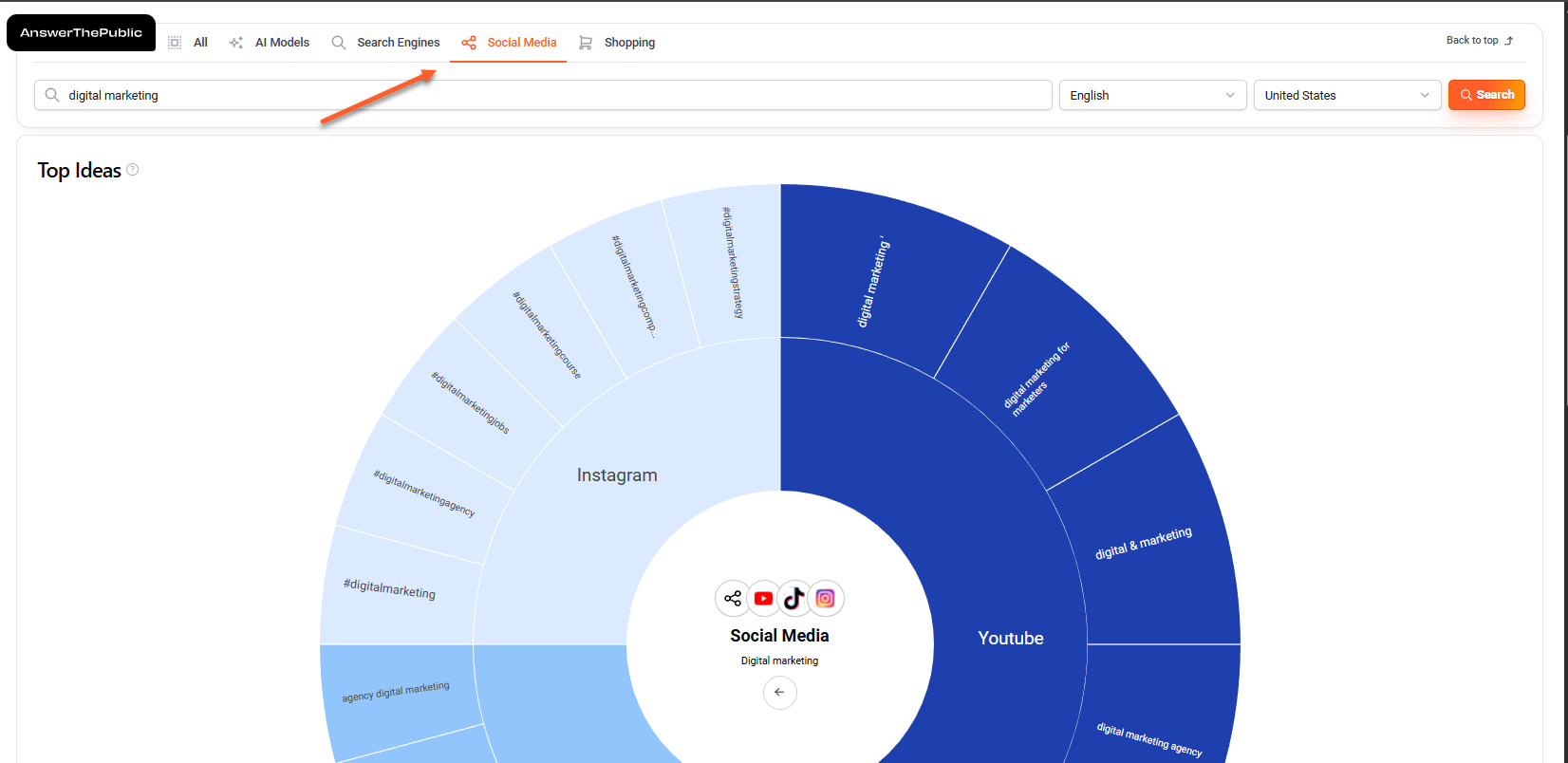Click the Youtube digital marketing agency segment
The width and height of the screenshot is (1568, 763).
click(x=1149, y=740)
